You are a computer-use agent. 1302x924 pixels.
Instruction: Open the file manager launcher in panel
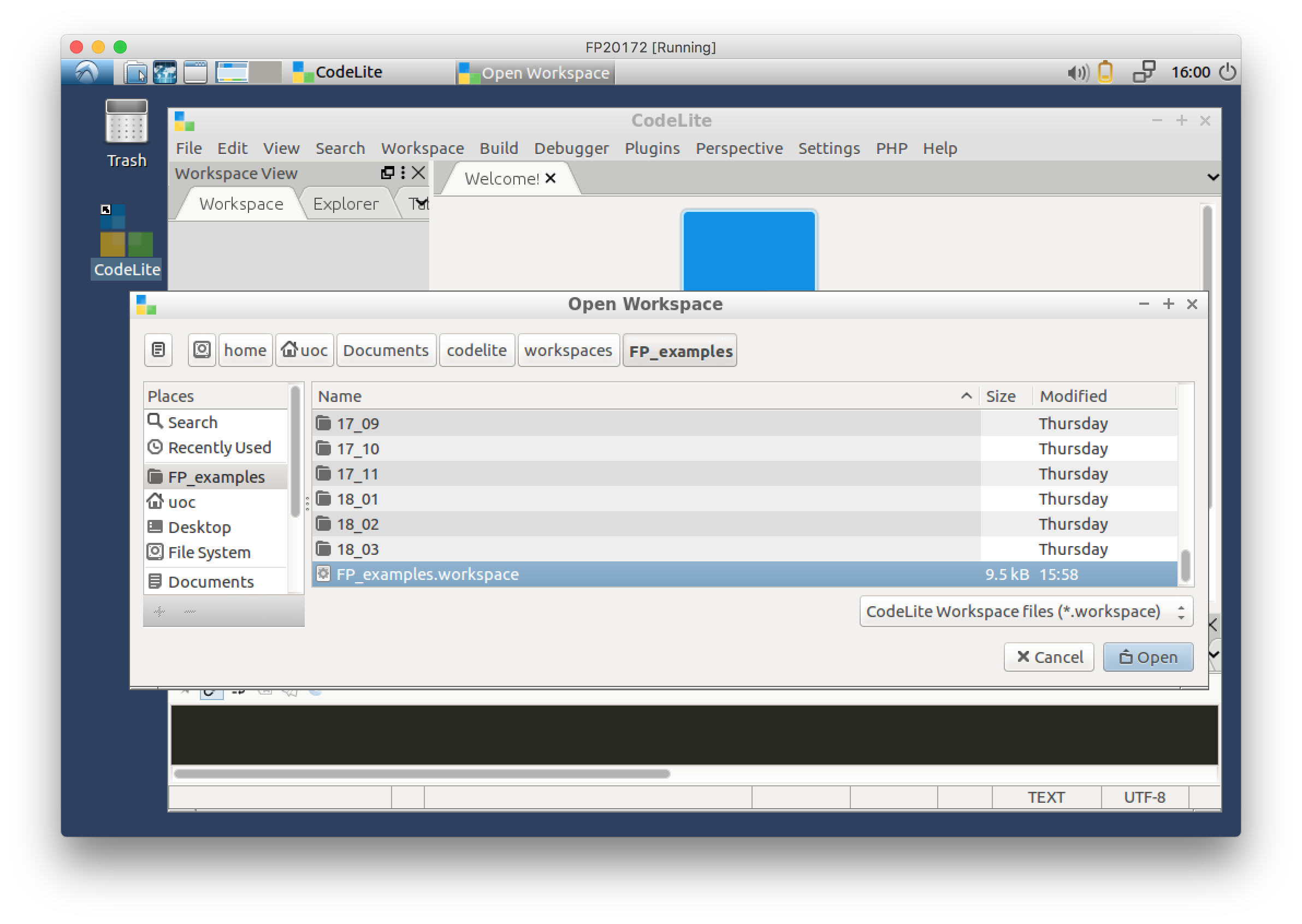135,73
